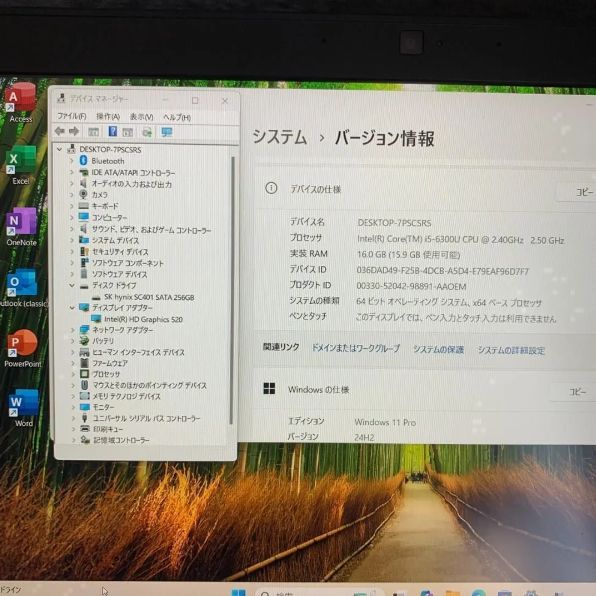Click the Windows の仕様 logo icon
Viewport: 596px width, 596px height.
point(269,388)
